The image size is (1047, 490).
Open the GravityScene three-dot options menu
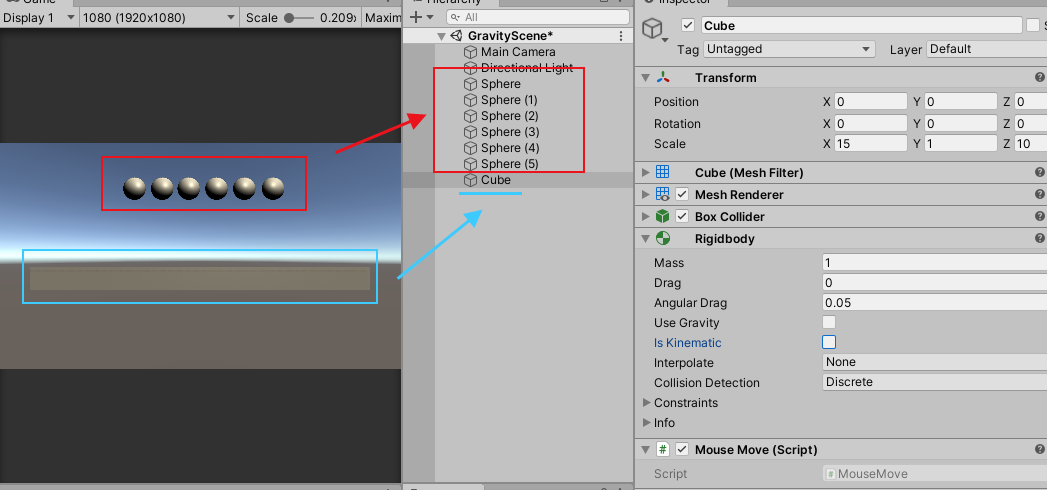click(x=622, y=36)
